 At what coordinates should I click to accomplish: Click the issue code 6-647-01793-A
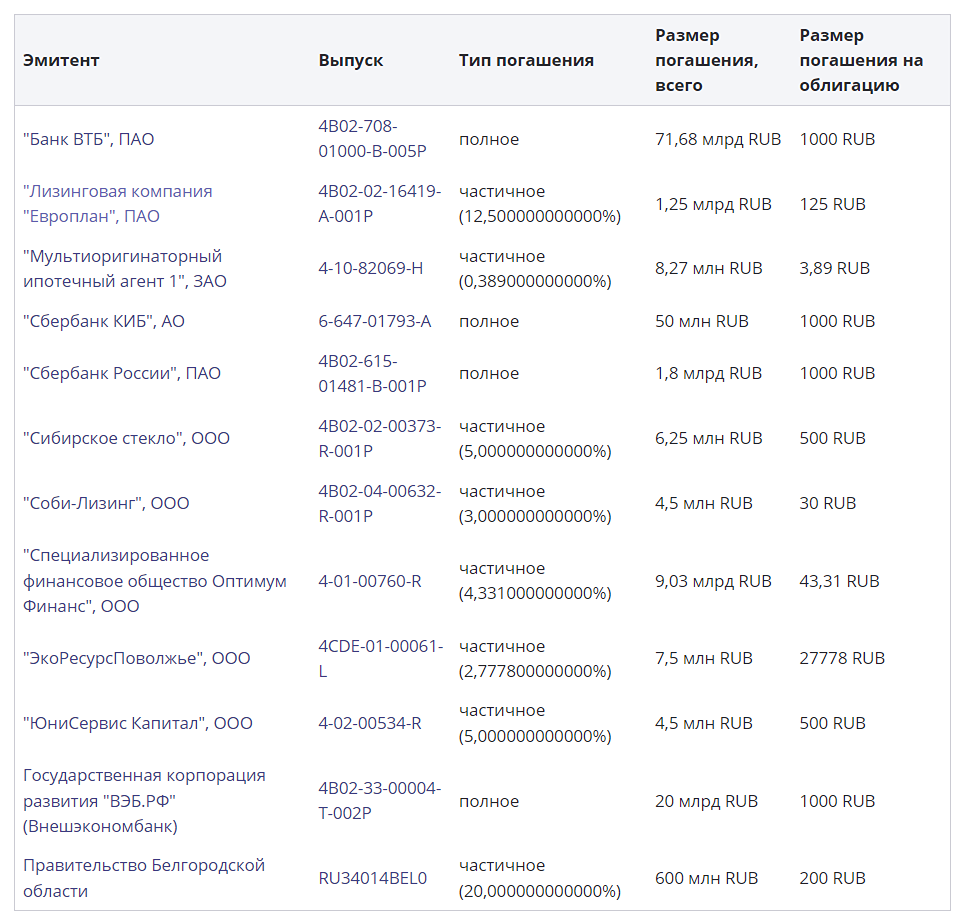pyautogui.click(x=375, y=321)
